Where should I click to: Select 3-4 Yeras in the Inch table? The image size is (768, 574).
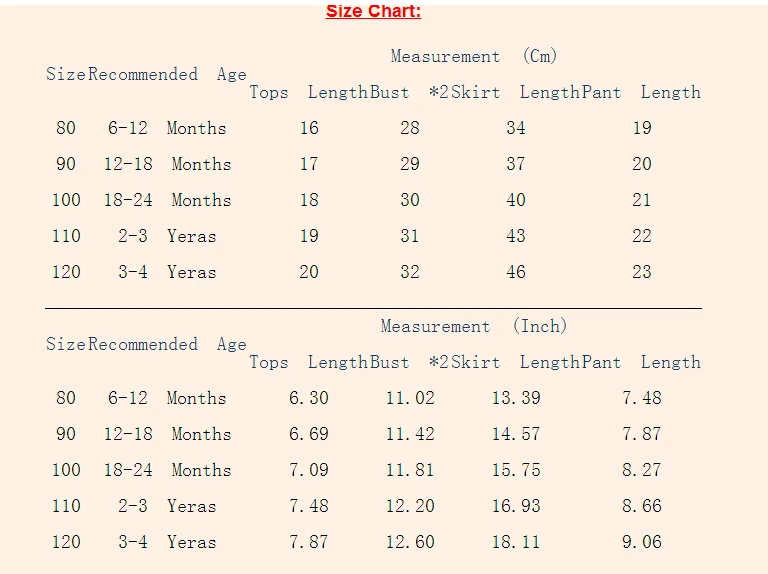(x=167, y=542)
